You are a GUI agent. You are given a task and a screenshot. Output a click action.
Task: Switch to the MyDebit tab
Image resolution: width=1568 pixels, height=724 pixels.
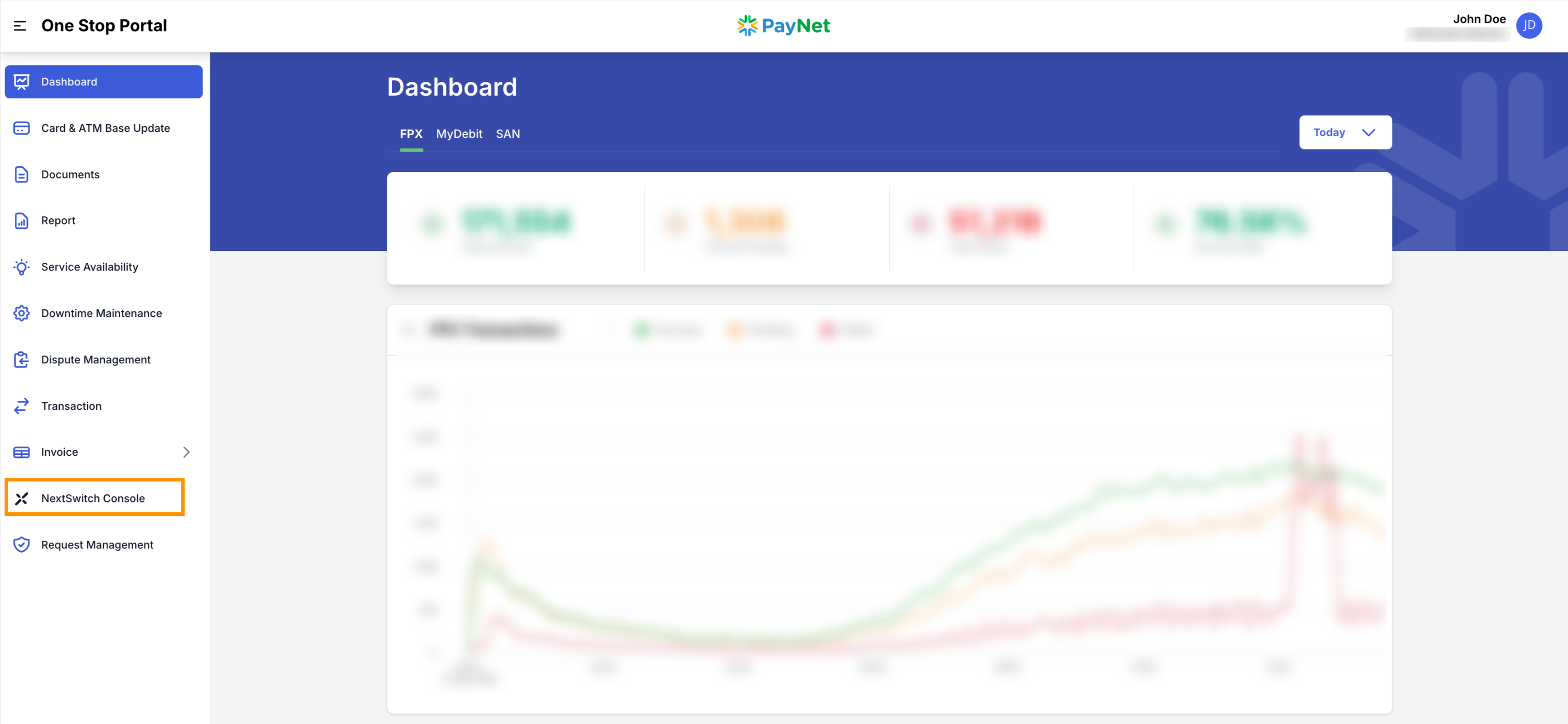459,134
